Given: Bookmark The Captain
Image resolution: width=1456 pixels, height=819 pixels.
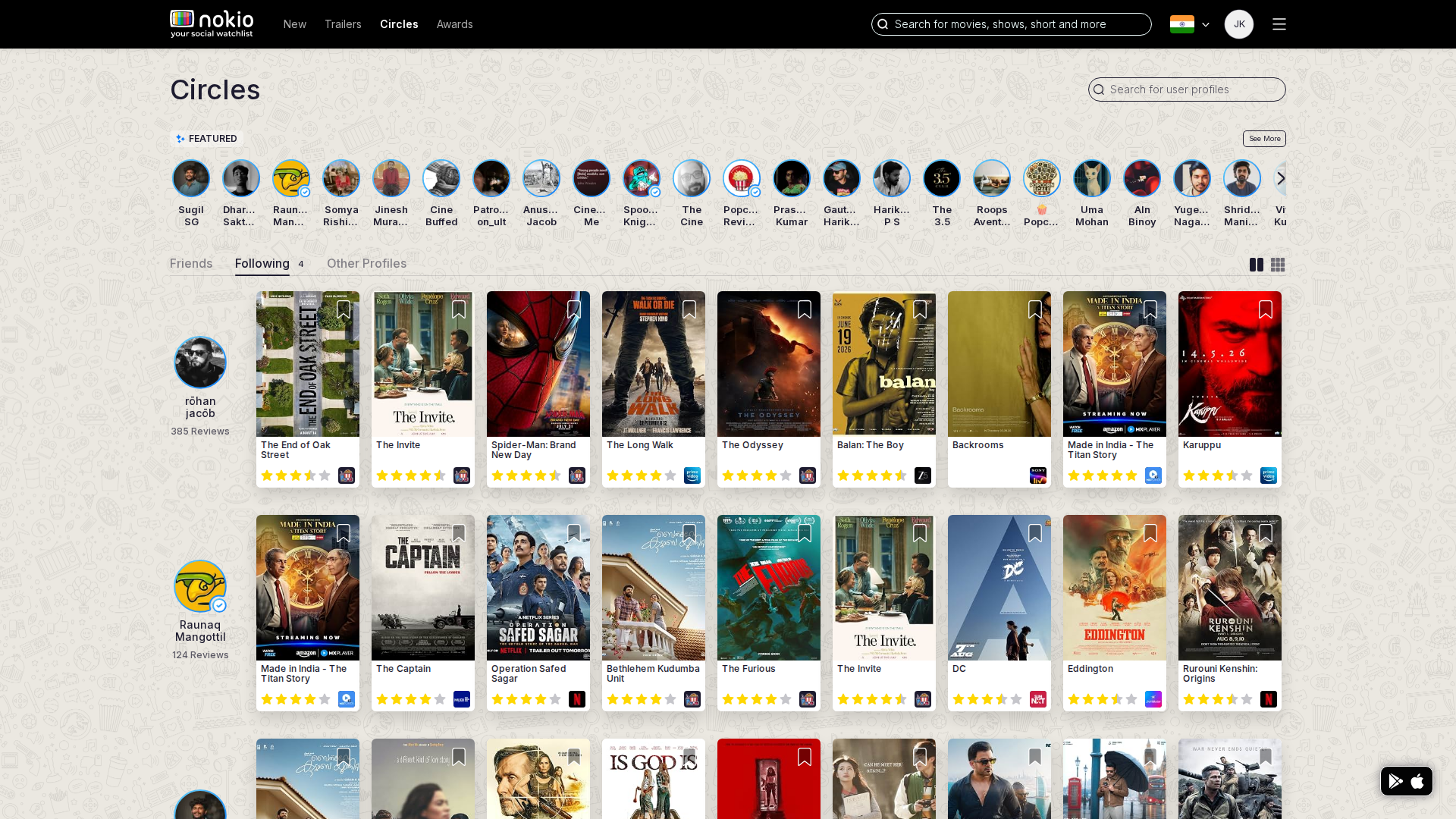Looking at the screenshot, I should (459, 534).
